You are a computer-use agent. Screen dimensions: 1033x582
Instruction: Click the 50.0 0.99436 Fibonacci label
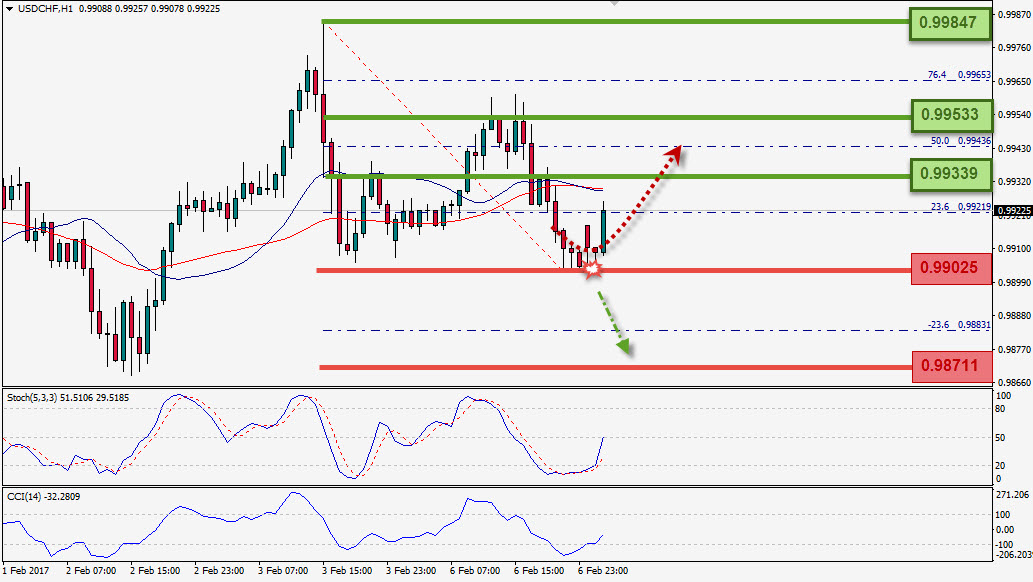tap(961, 140)
